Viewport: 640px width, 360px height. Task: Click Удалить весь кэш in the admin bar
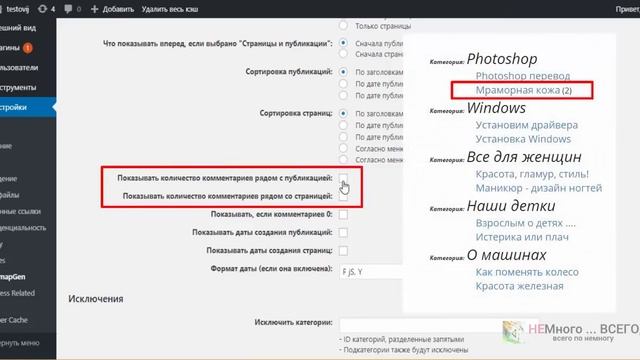(170, 9)
